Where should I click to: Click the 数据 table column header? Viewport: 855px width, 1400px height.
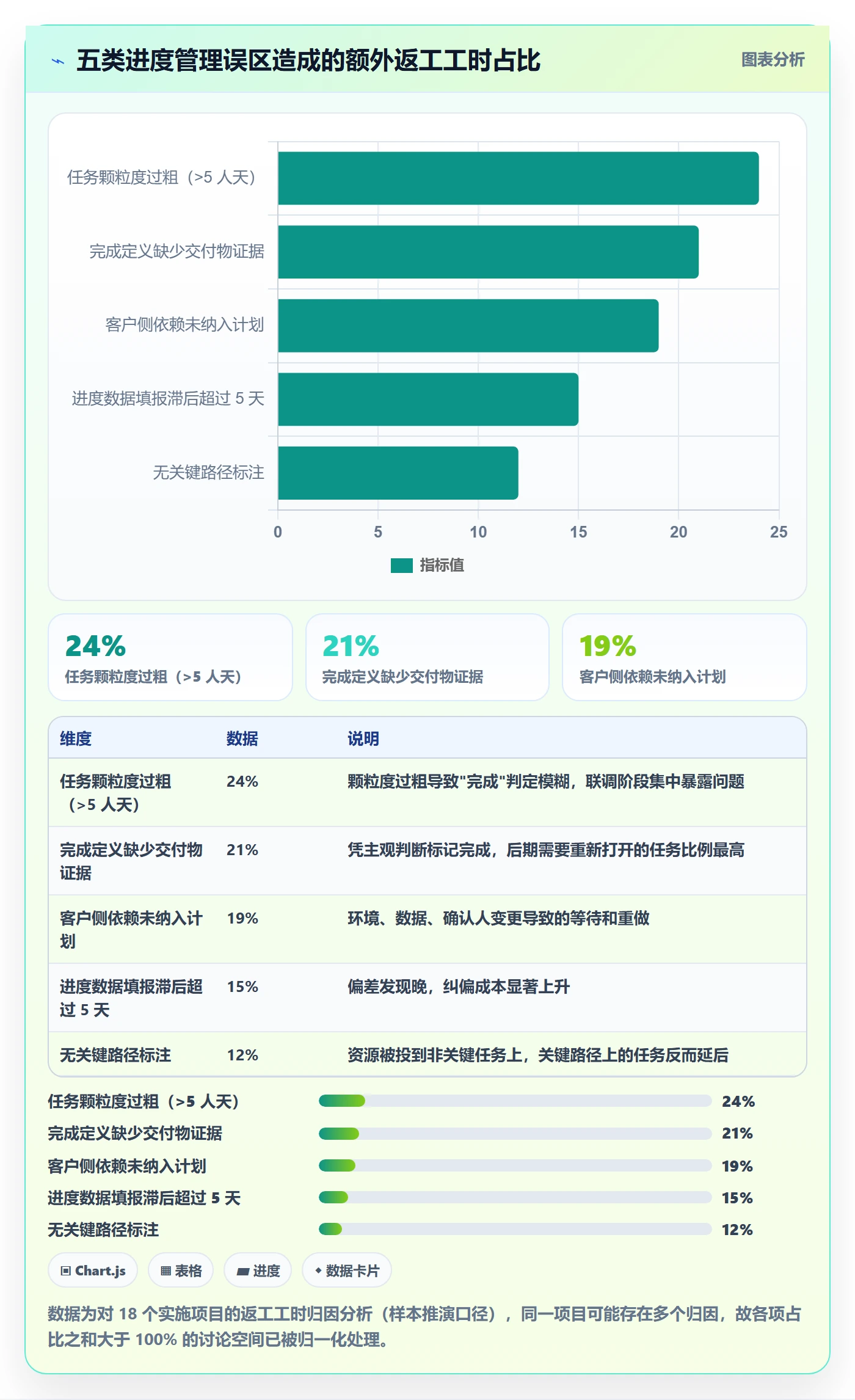(x=242, y=738)
